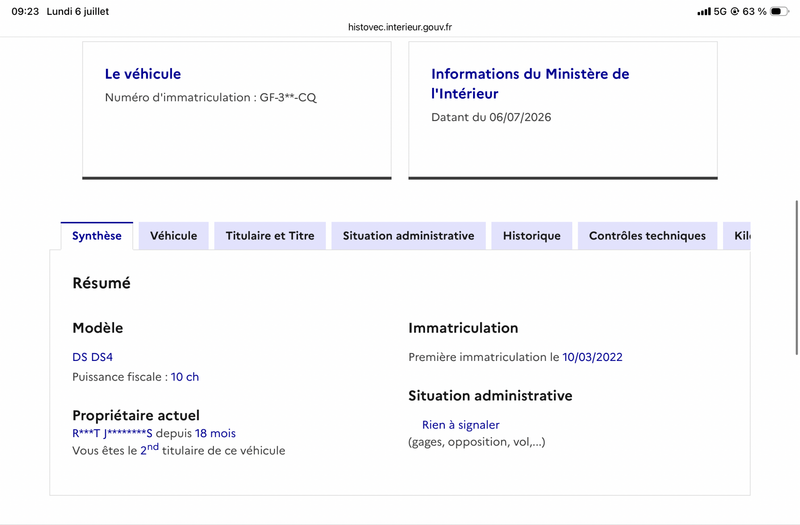Tap the 5G network indicator
The image size is (800, 525).
[720, 11]
